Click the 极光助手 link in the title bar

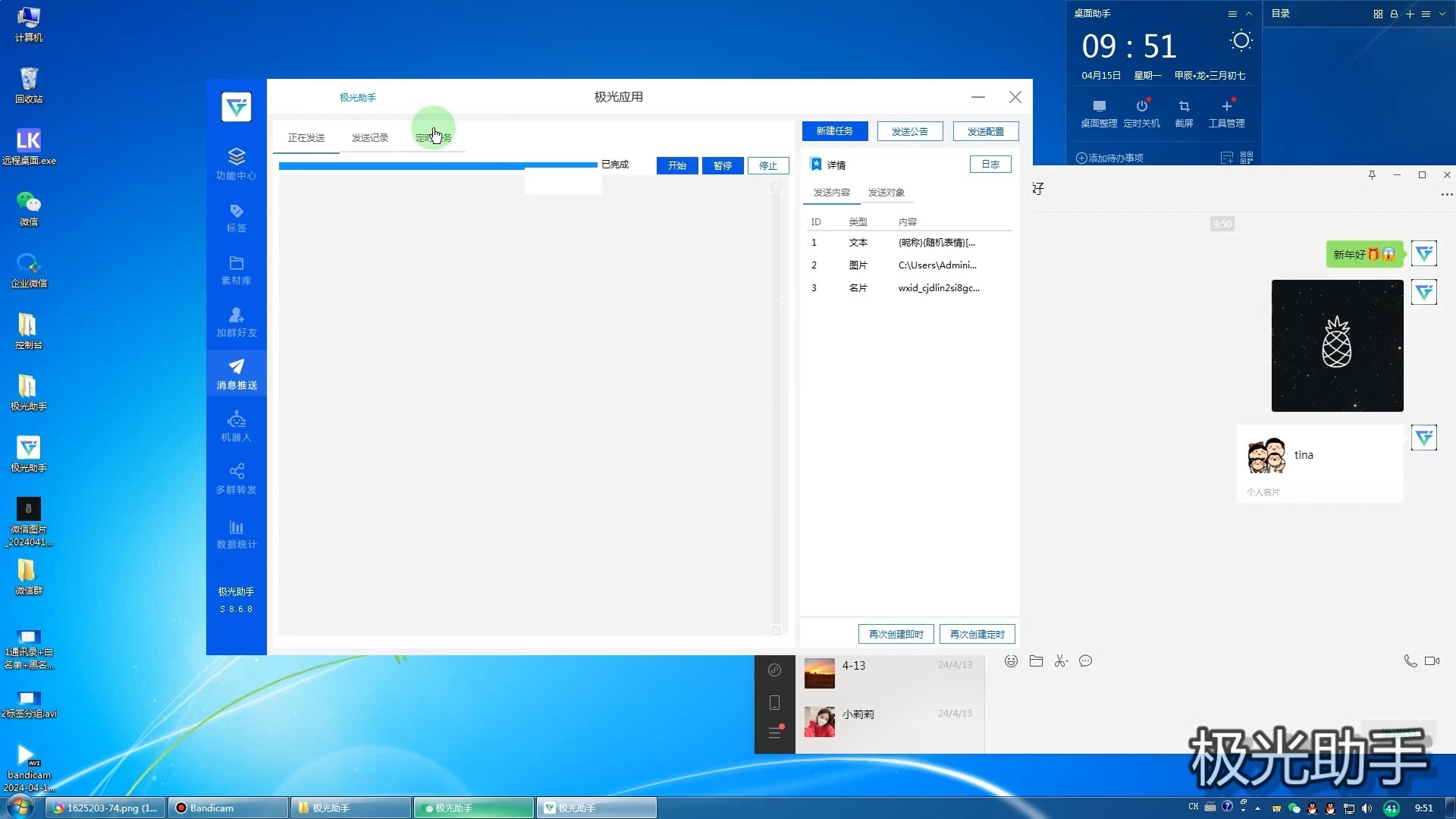(x=358, y=98)
